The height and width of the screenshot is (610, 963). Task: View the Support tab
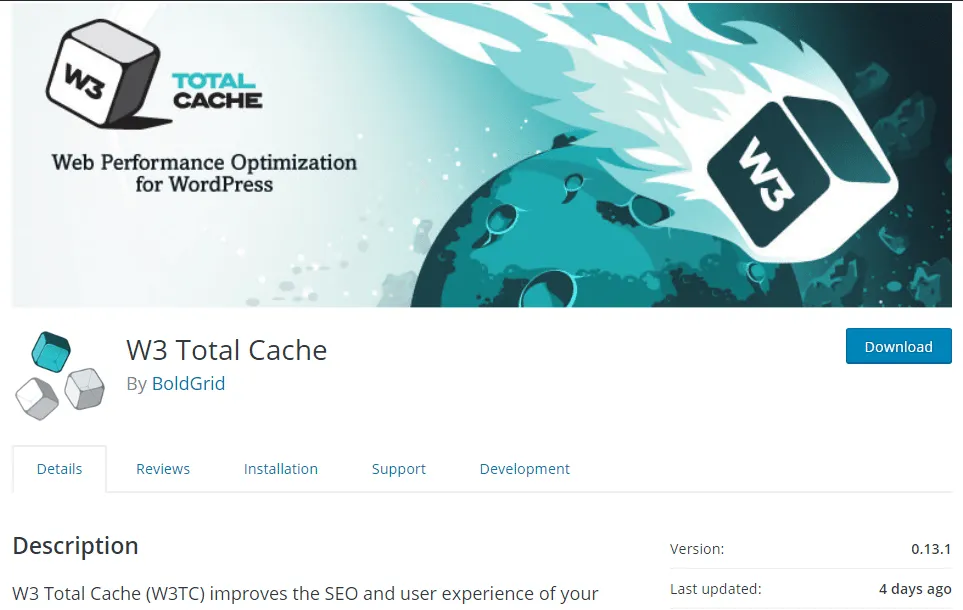pos(398,468)
